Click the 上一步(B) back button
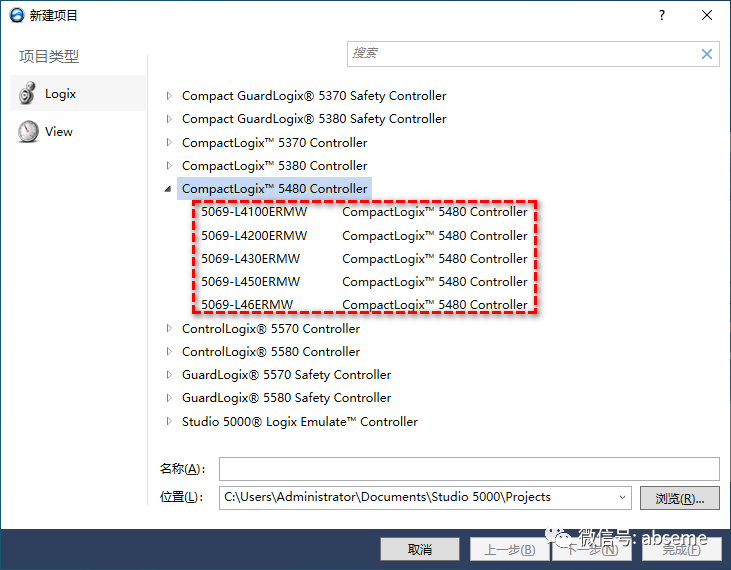This screenshot has height=570, width=731. point(510,549)
